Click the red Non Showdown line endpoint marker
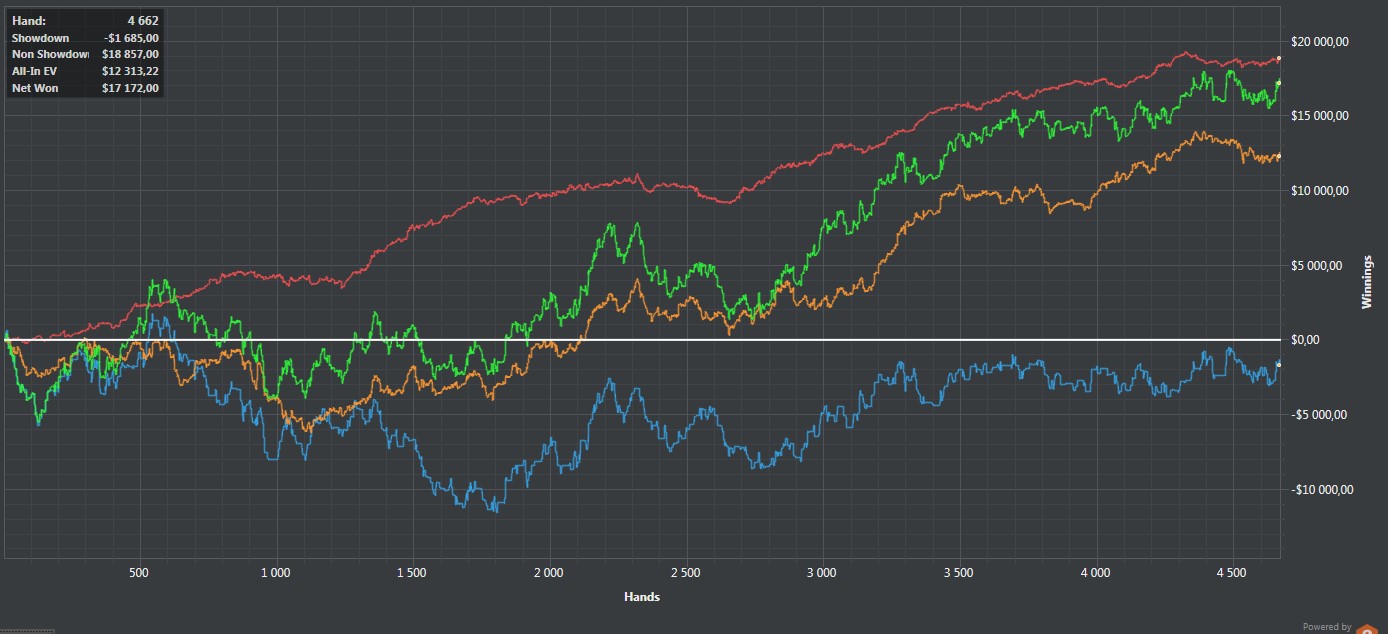The image size is (1388, 634). pos(1279,59)
